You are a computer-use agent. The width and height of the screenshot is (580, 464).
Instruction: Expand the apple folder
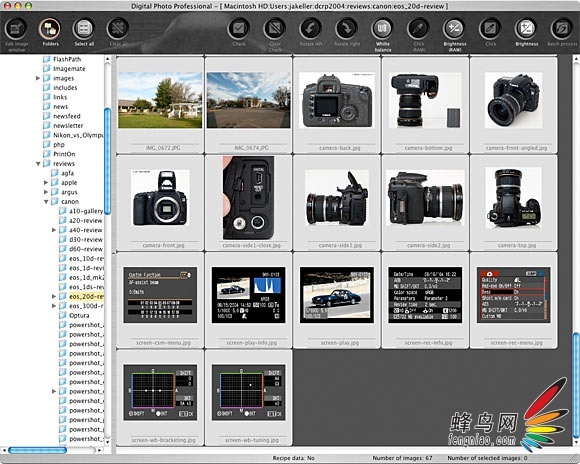click(46, 182)
